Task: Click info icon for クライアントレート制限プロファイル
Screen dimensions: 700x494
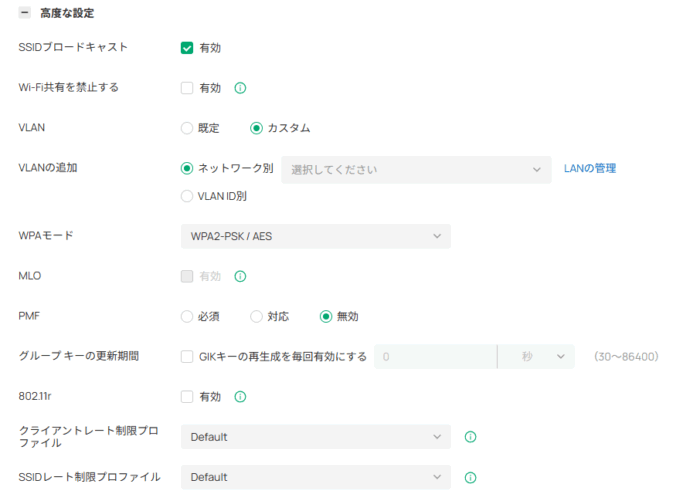Action: [470, 437]
